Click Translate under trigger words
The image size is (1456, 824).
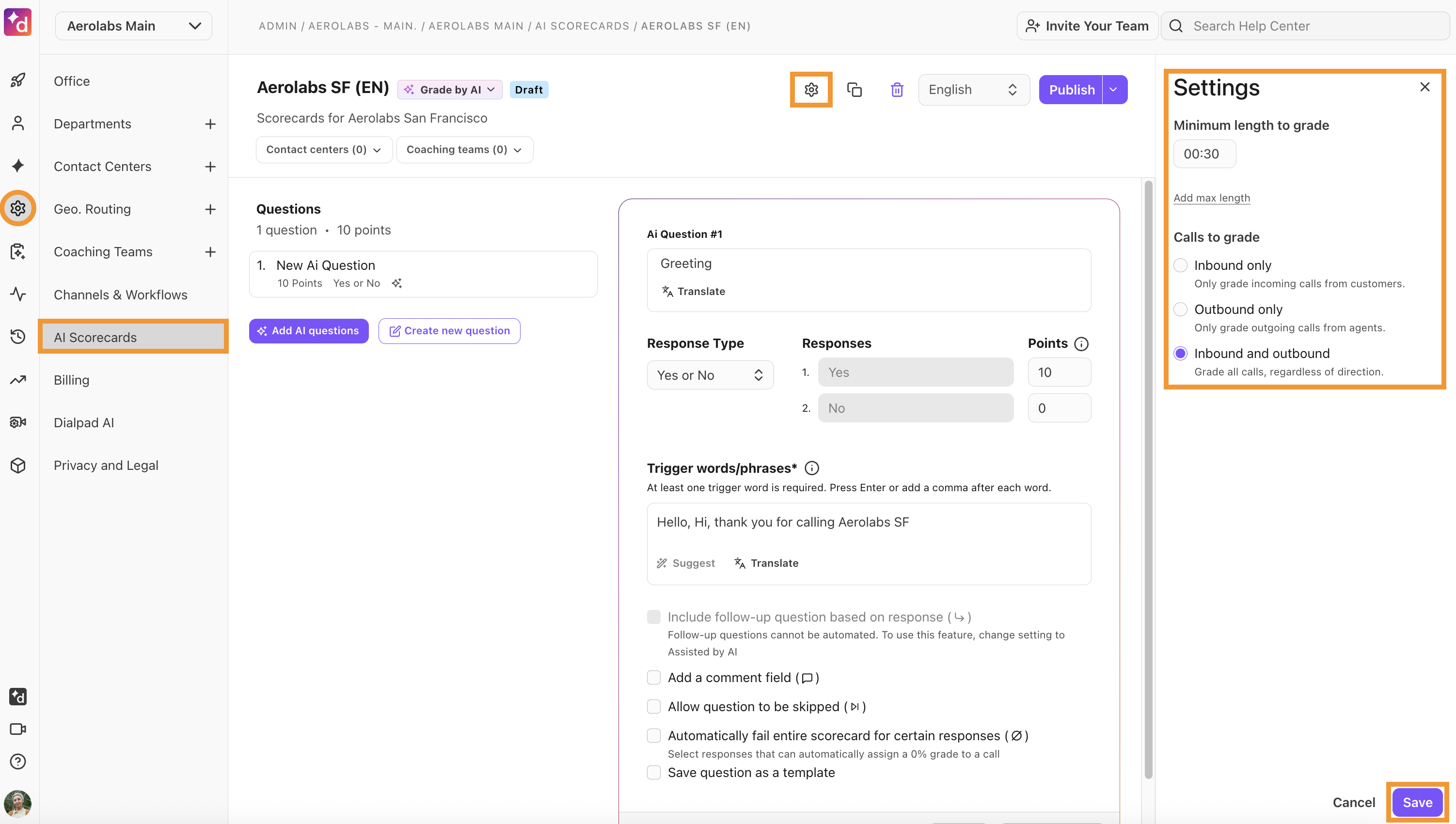(x=766, y=563)
